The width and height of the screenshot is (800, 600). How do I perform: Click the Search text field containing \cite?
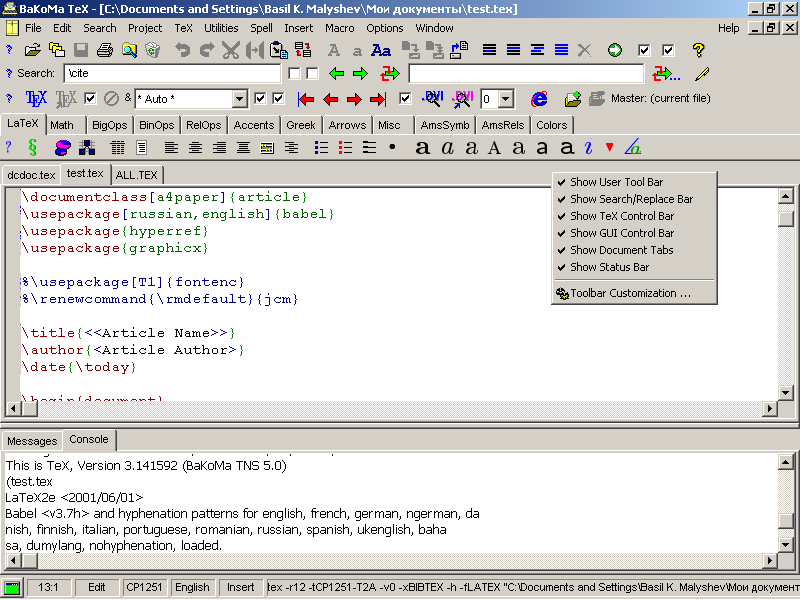pyautogui.click(x=171, y=73)
